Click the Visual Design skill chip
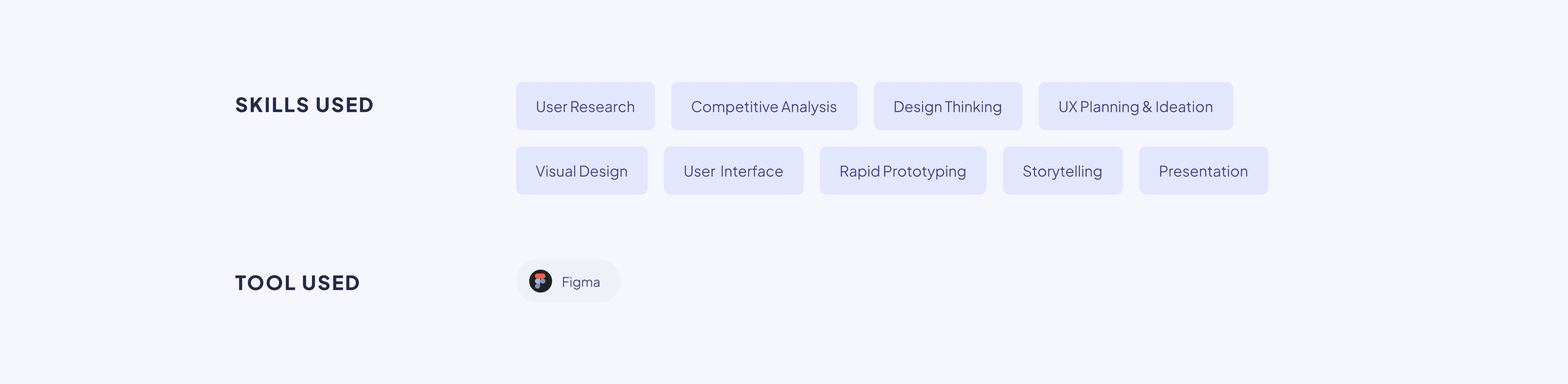This screenshot has height=384, width=1568. coord(581,170)
